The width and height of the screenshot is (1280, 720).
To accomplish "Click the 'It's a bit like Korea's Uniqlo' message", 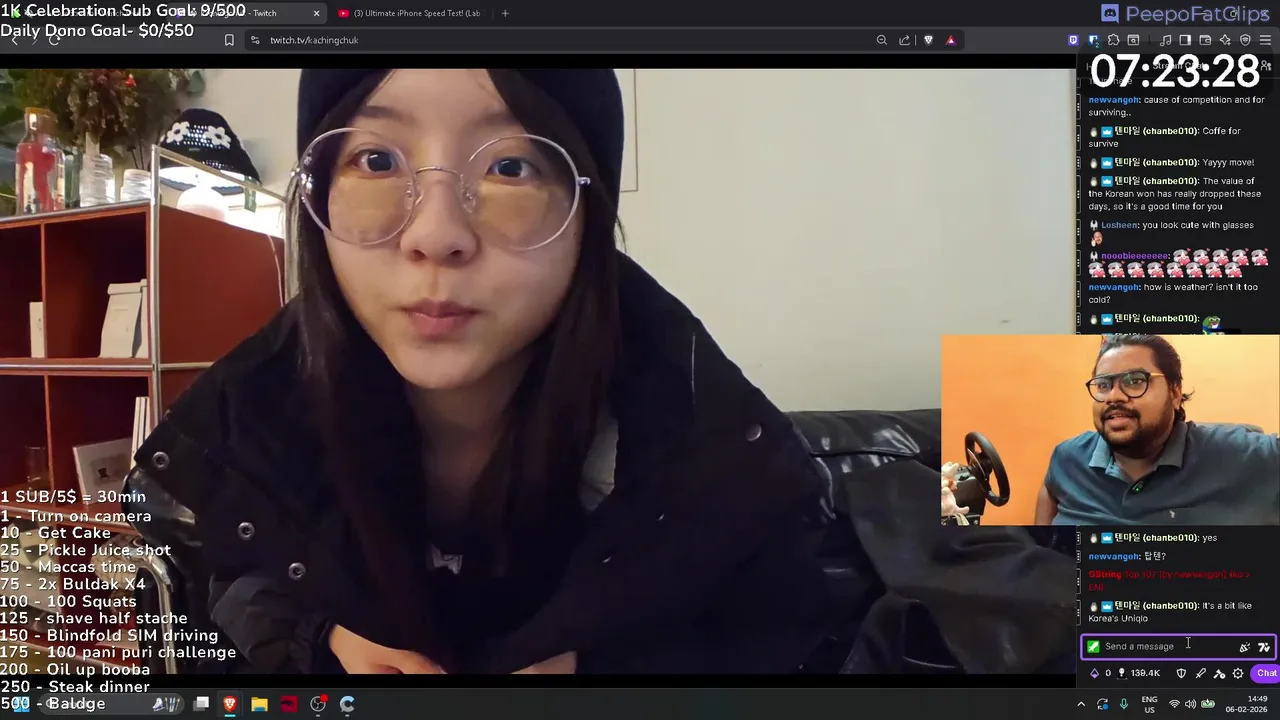I will [1170, 612].
